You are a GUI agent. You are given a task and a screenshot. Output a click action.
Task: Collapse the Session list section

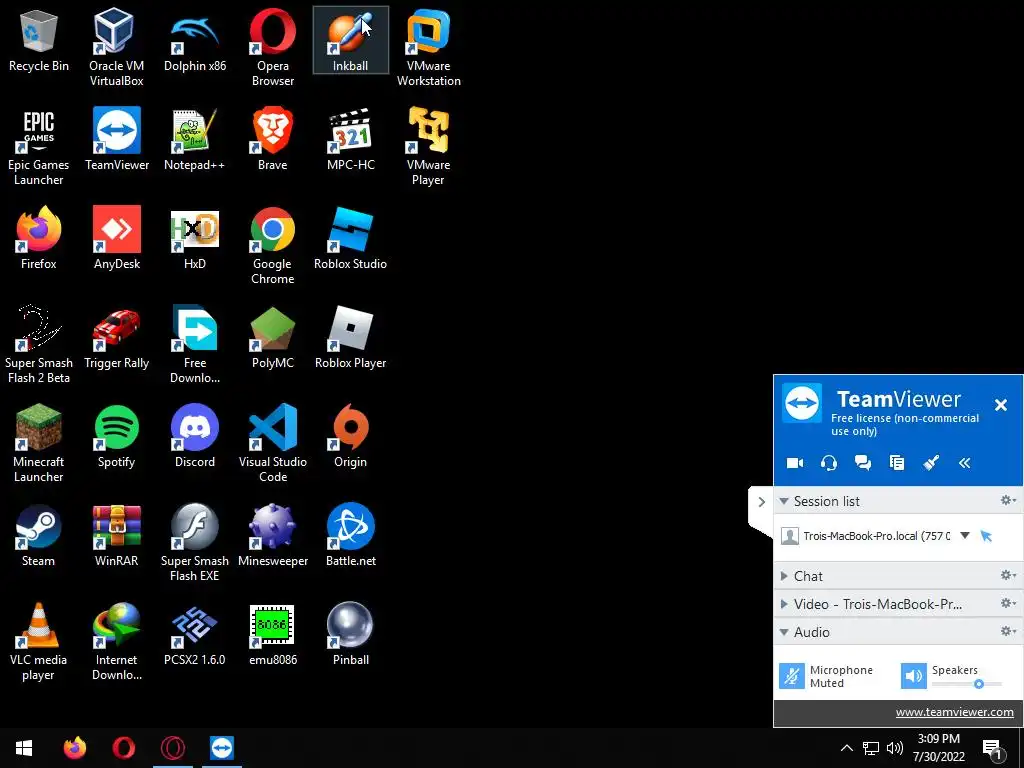pyautogui.click(x=784, y=502)
